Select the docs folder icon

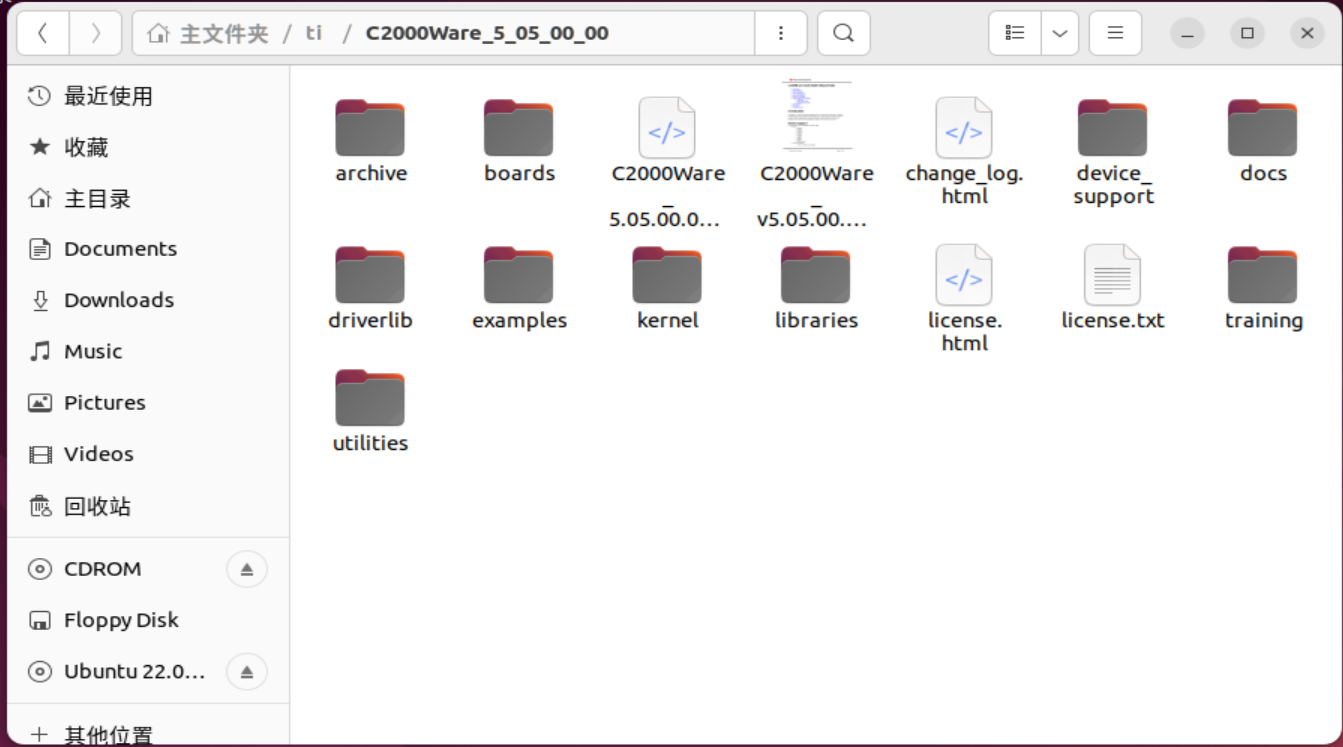coord(1262,128)
